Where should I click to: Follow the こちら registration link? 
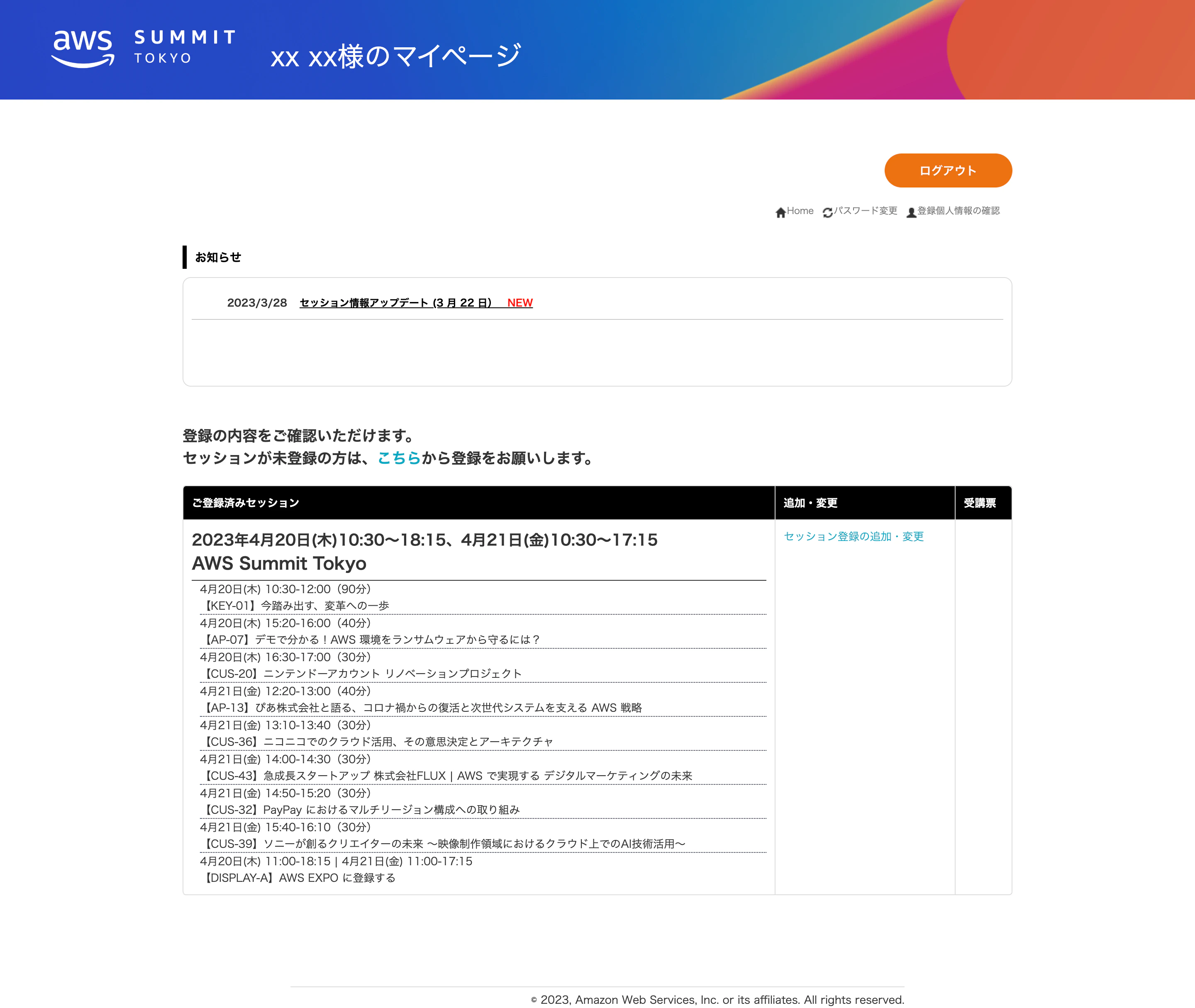399,458
